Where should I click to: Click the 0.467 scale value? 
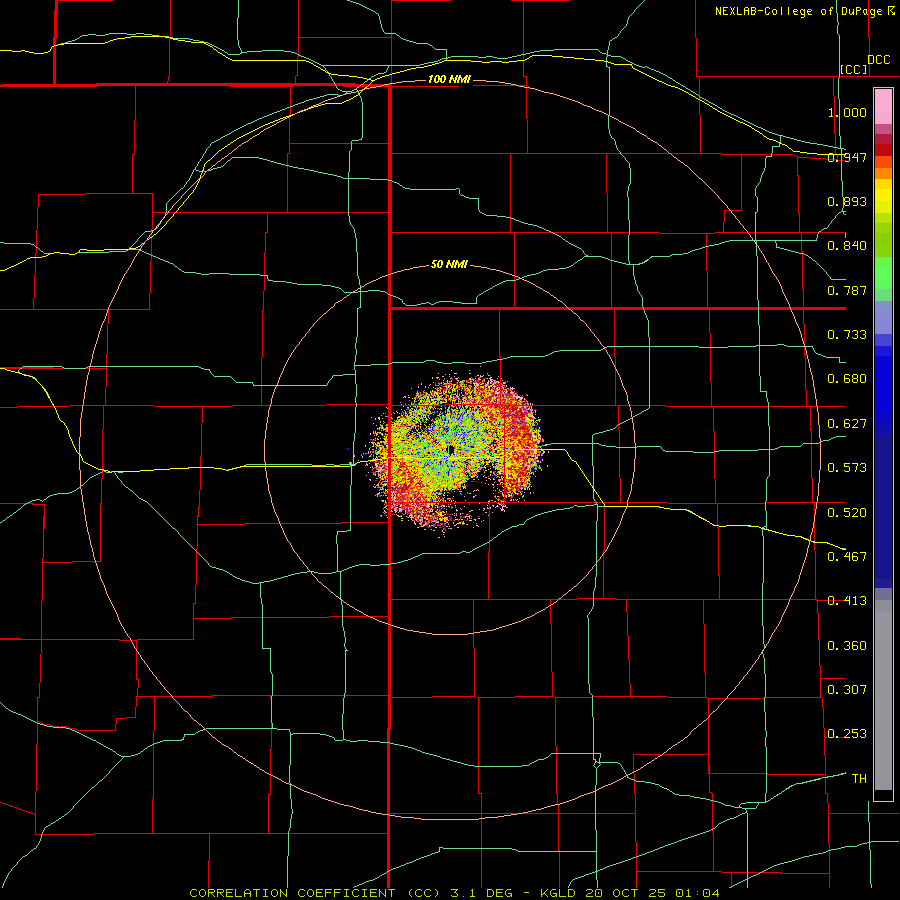coord(847,556)
